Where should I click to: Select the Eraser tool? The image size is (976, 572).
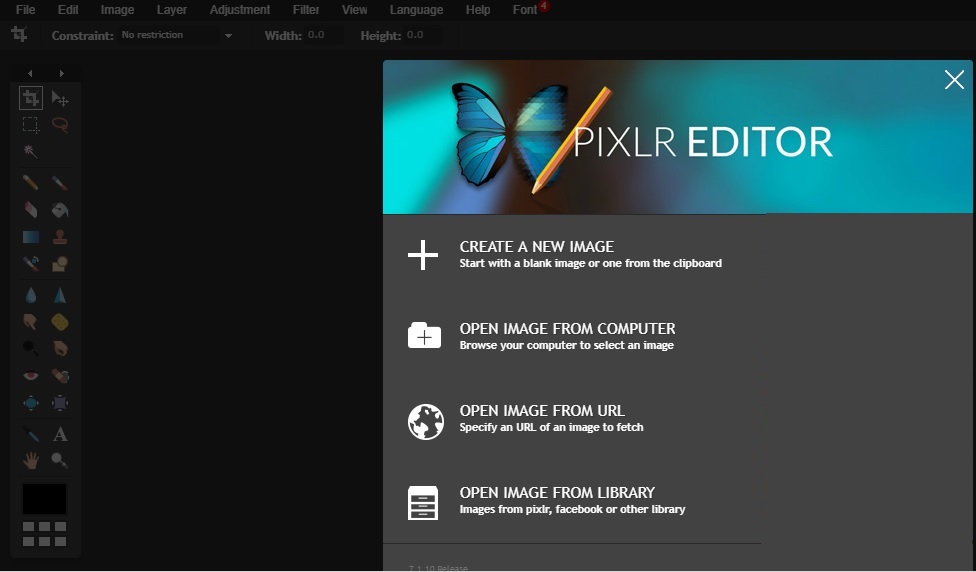(30, 210)
